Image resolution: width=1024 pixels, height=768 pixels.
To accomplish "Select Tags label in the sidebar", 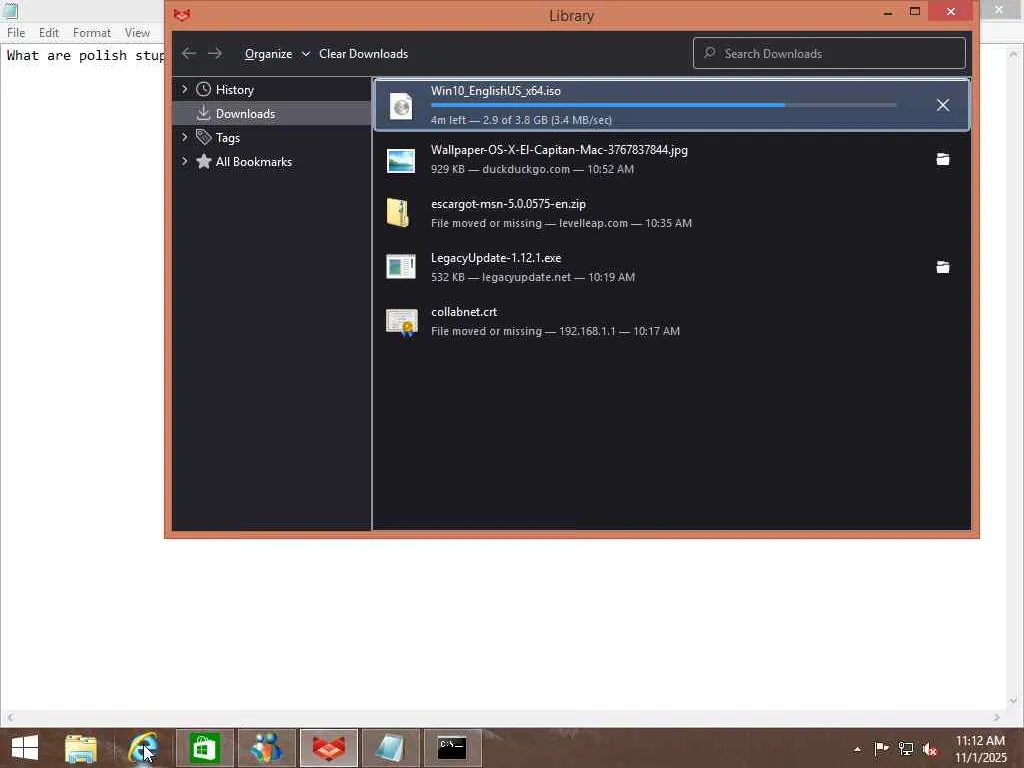I will [228, 138].
